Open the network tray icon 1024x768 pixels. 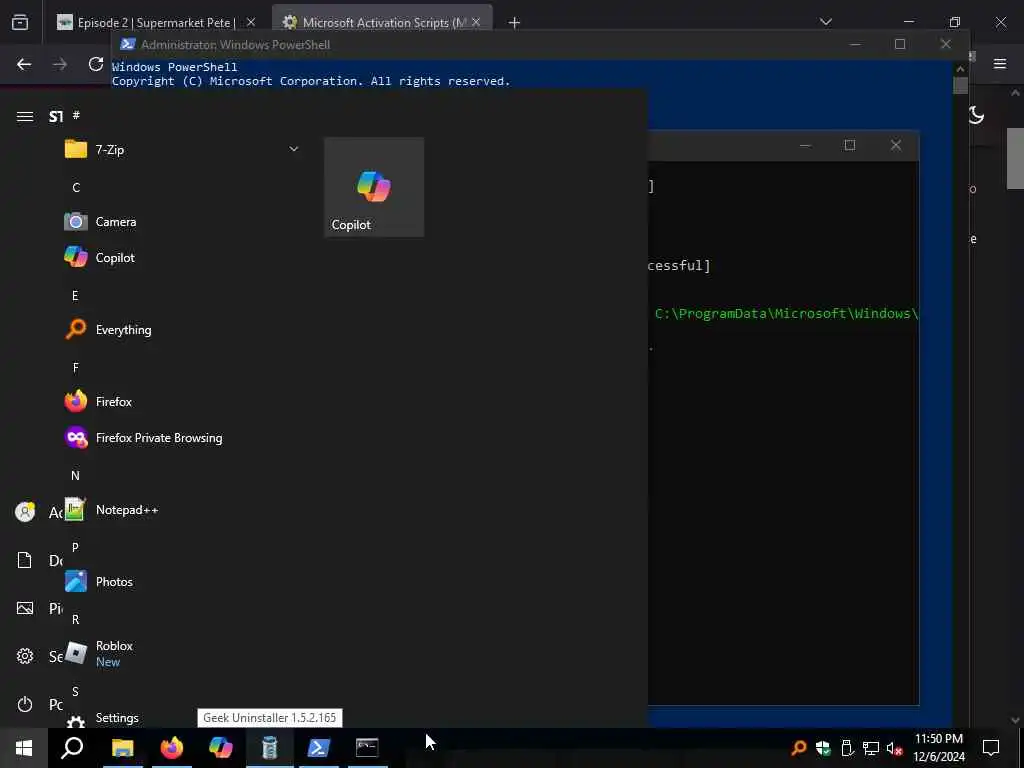point(871,748)
